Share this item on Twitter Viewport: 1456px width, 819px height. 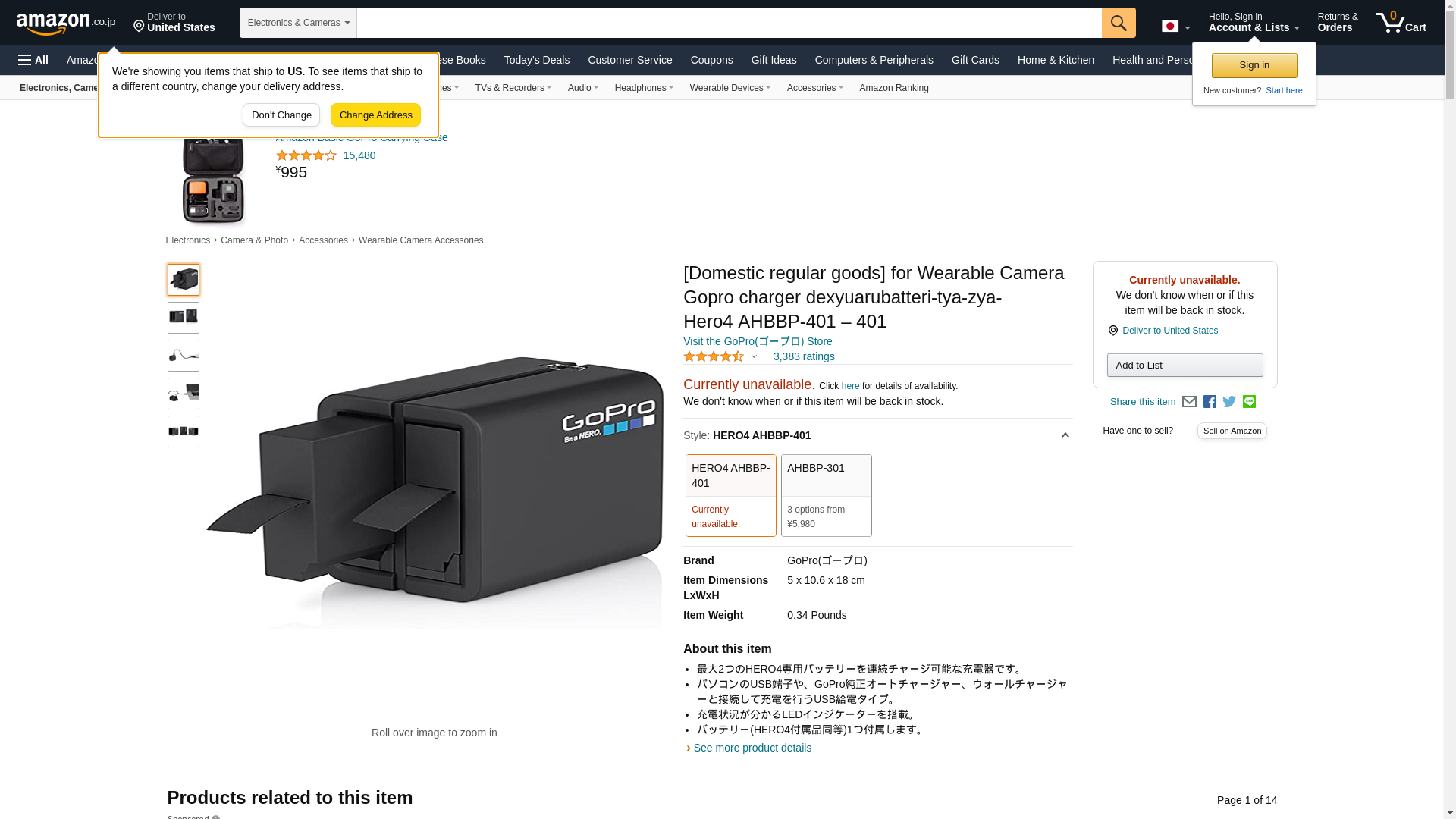point(1229,402)
